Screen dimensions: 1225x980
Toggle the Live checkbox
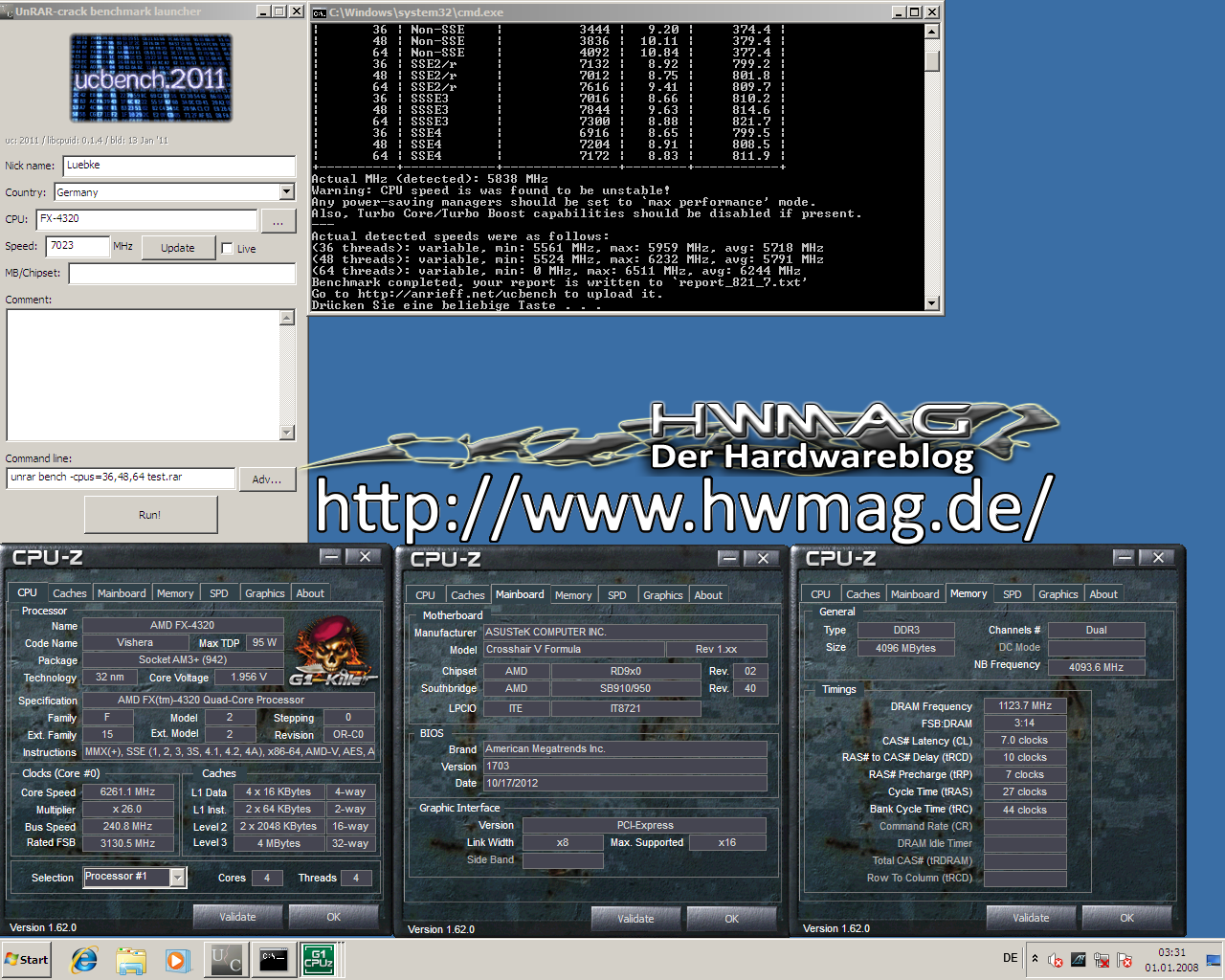click(227, 249)
